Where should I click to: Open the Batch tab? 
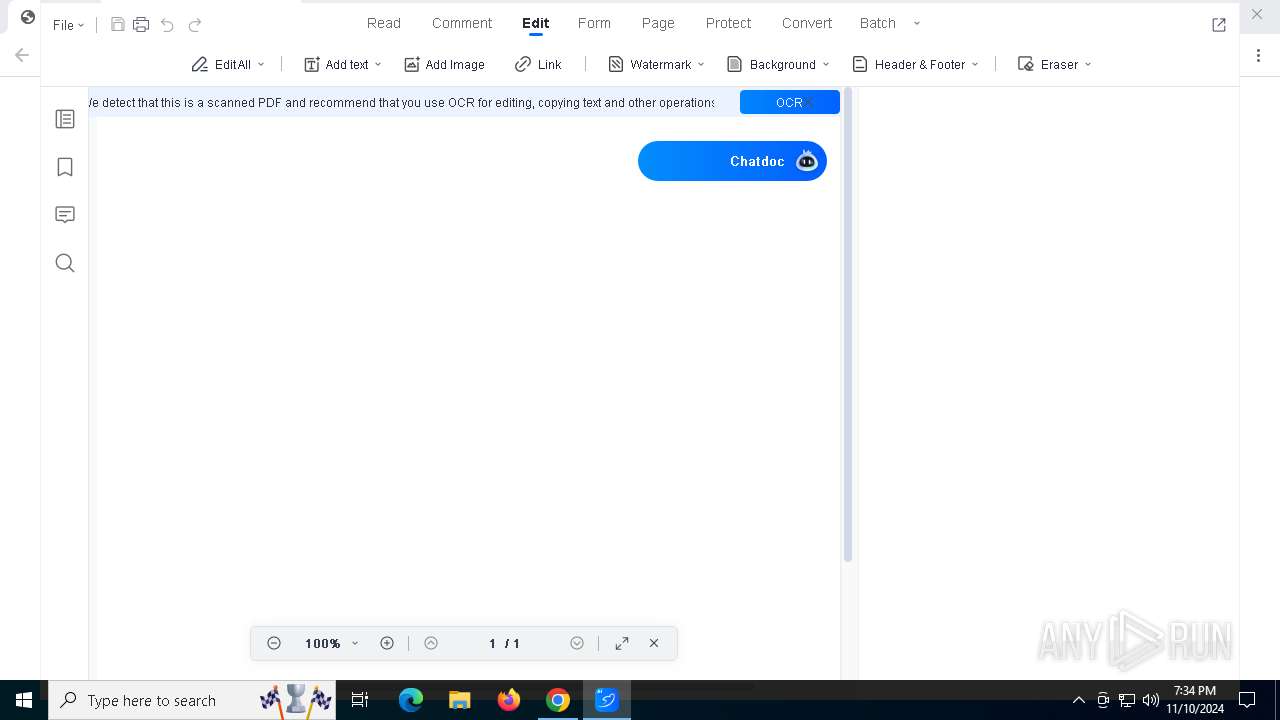(x=878, y=23)
